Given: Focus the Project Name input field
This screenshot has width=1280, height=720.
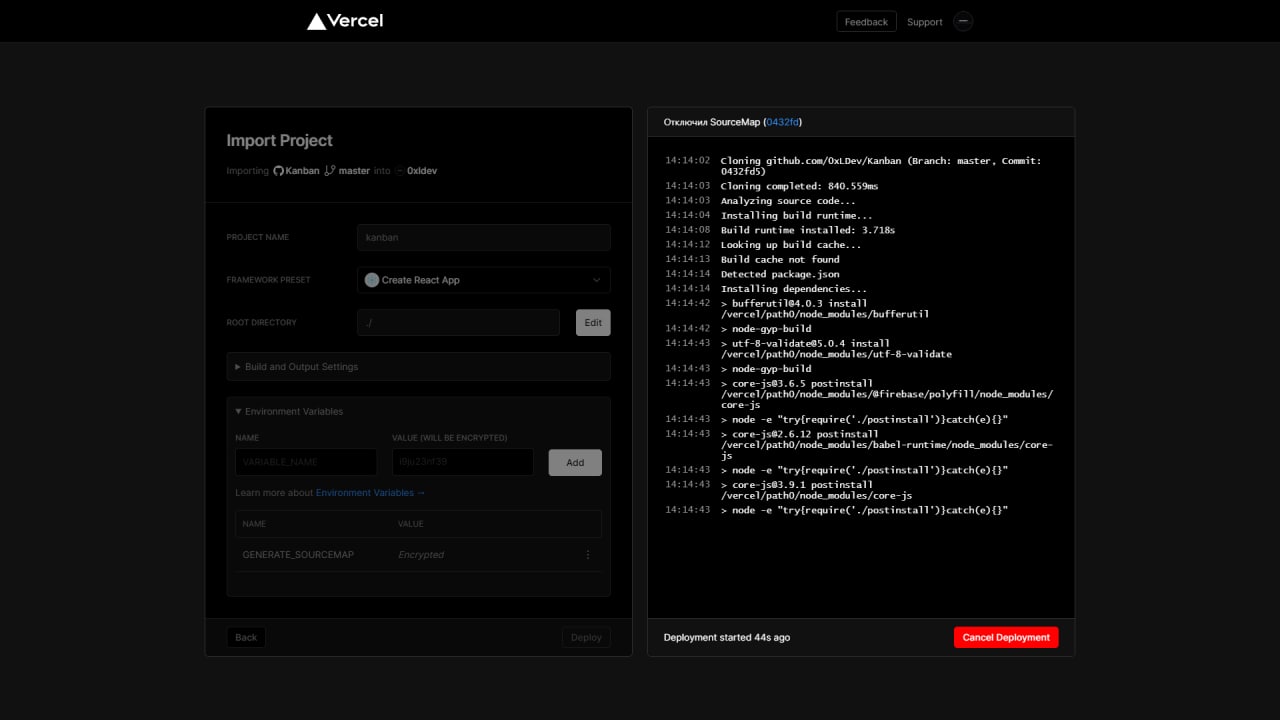Looking at the screenshot, I should coord(484,237).
